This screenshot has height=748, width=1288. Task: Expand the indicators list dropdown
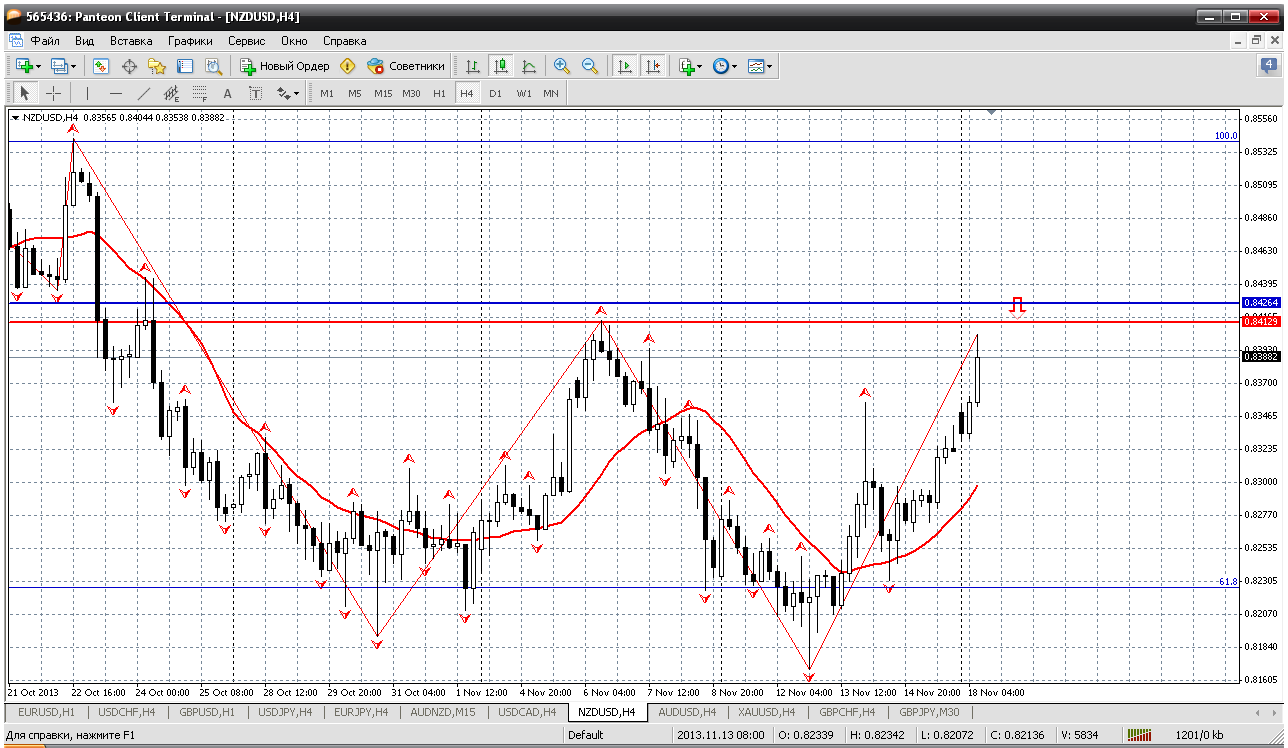click(699, 66)
